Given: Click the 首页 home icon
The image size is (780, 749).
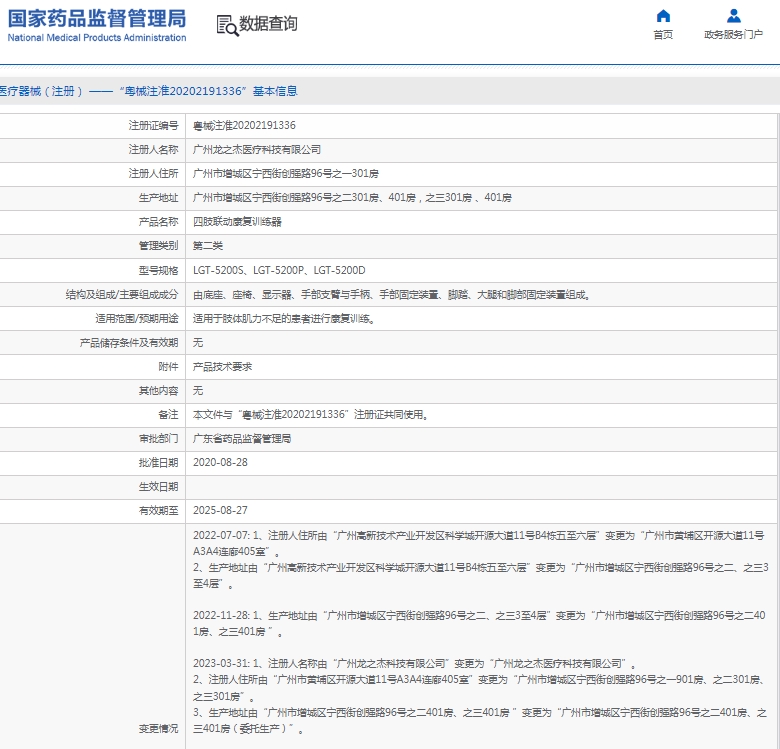Looking at the screenshot, I should point(663,16).
